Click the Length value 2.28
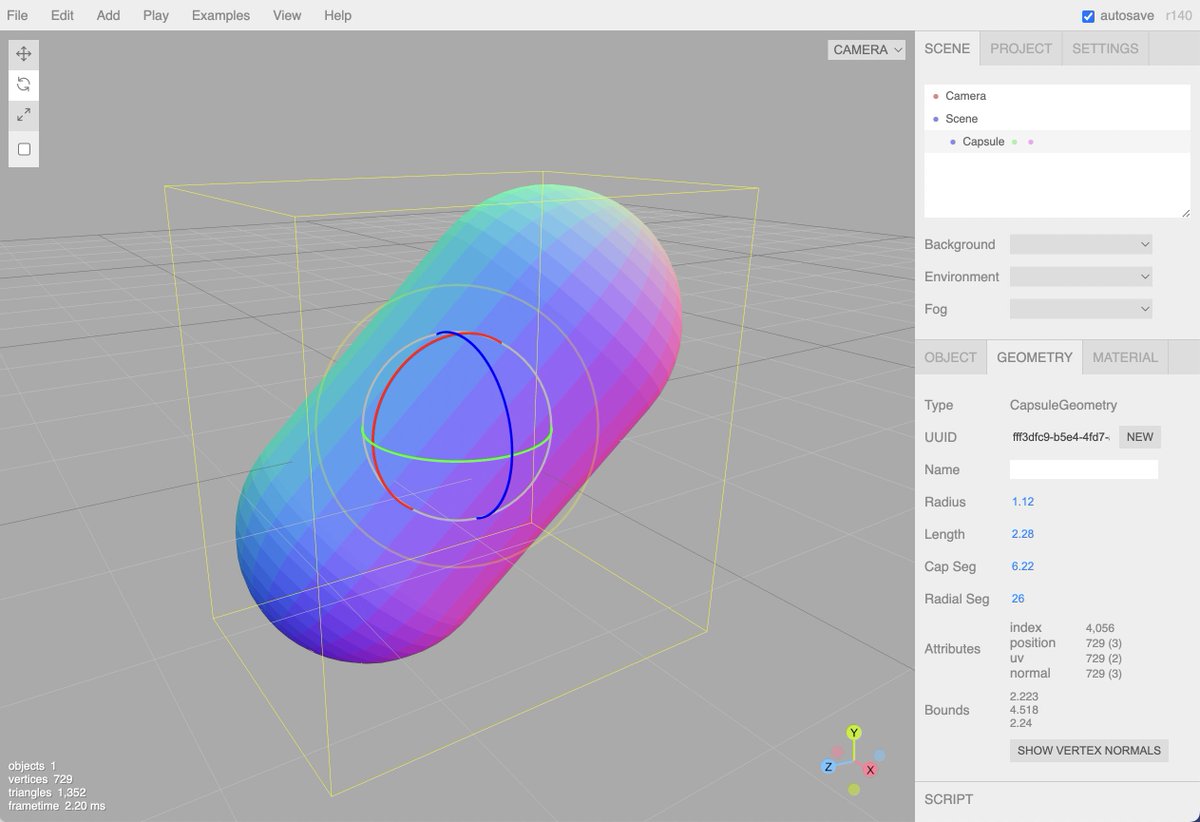Viewport: 1200px width, 822px height. (1022, 534)
